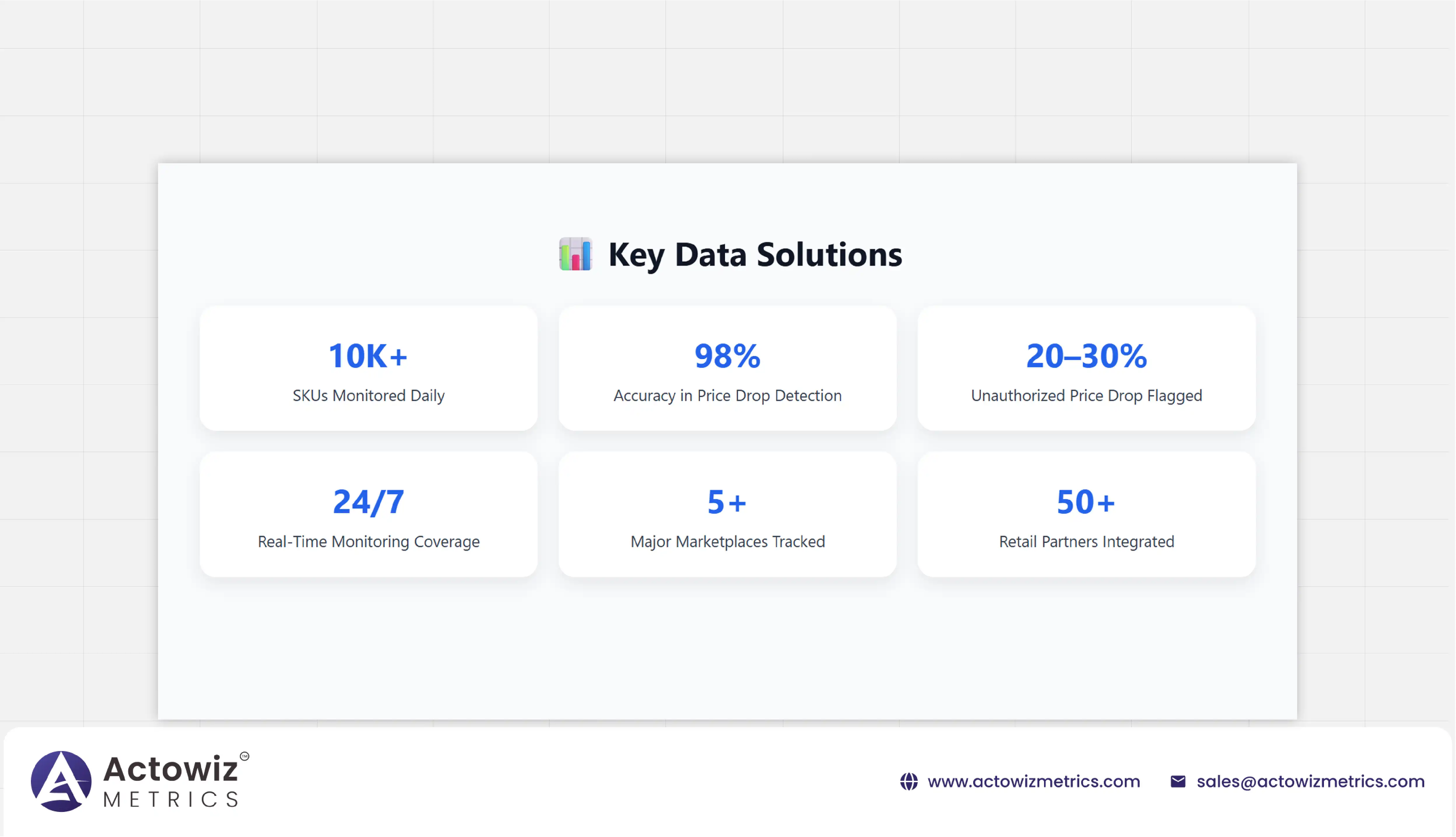Open www.actowizmetrics.com link
The width and height of the screenshot is (1456, 837).
pyautogui.click(x=1034, y=781)
